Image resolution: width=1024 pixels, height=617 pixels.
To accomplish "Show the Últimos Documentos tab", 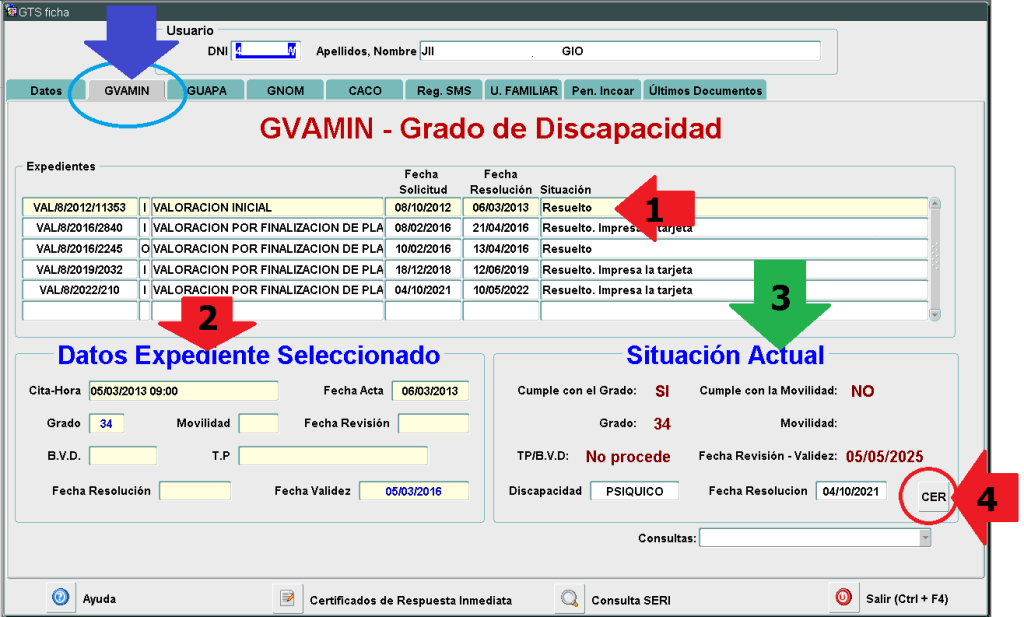I will 705,90.
